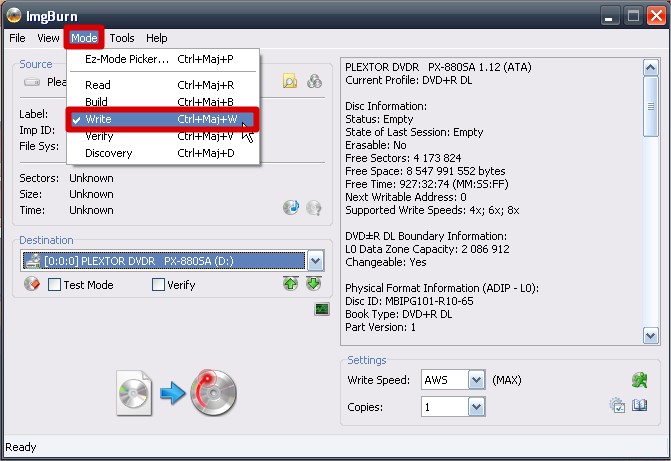Open the Help menu
Viewport: 671px width, 461px height.
click(x=157, y=38)
